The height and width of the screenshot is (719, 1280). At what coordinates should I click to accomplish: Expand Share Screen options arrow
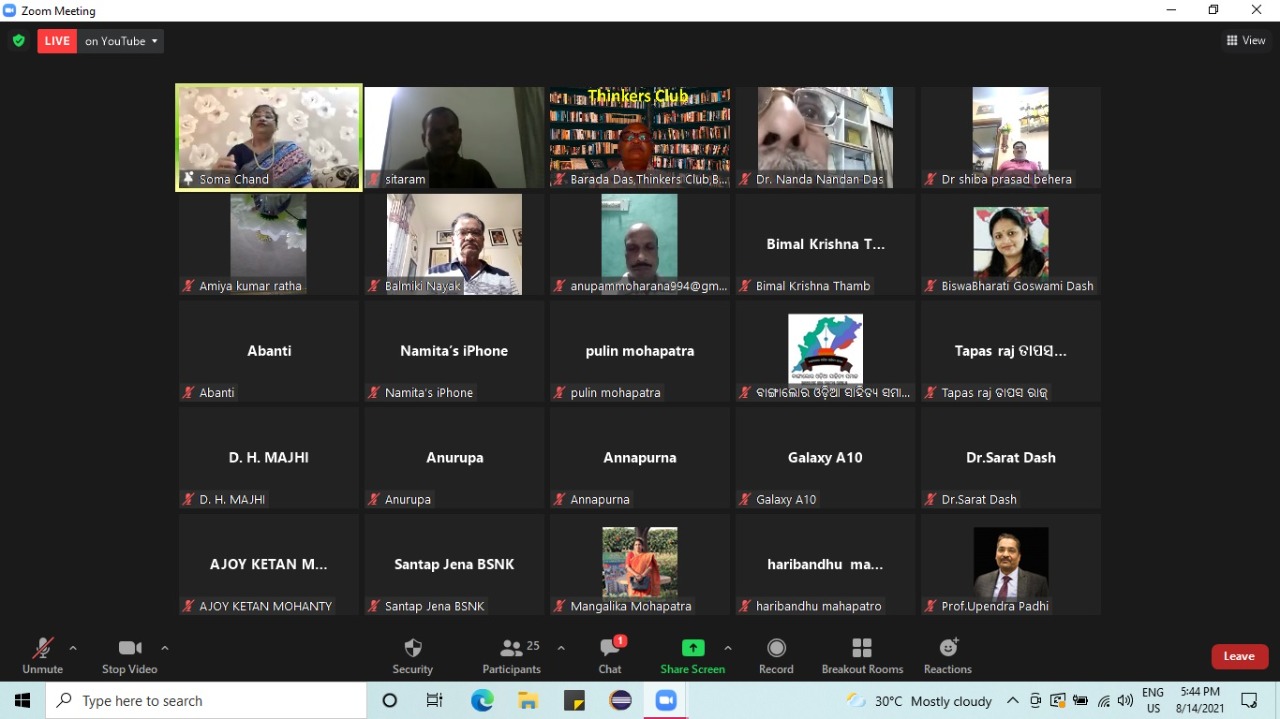[728, 648]
